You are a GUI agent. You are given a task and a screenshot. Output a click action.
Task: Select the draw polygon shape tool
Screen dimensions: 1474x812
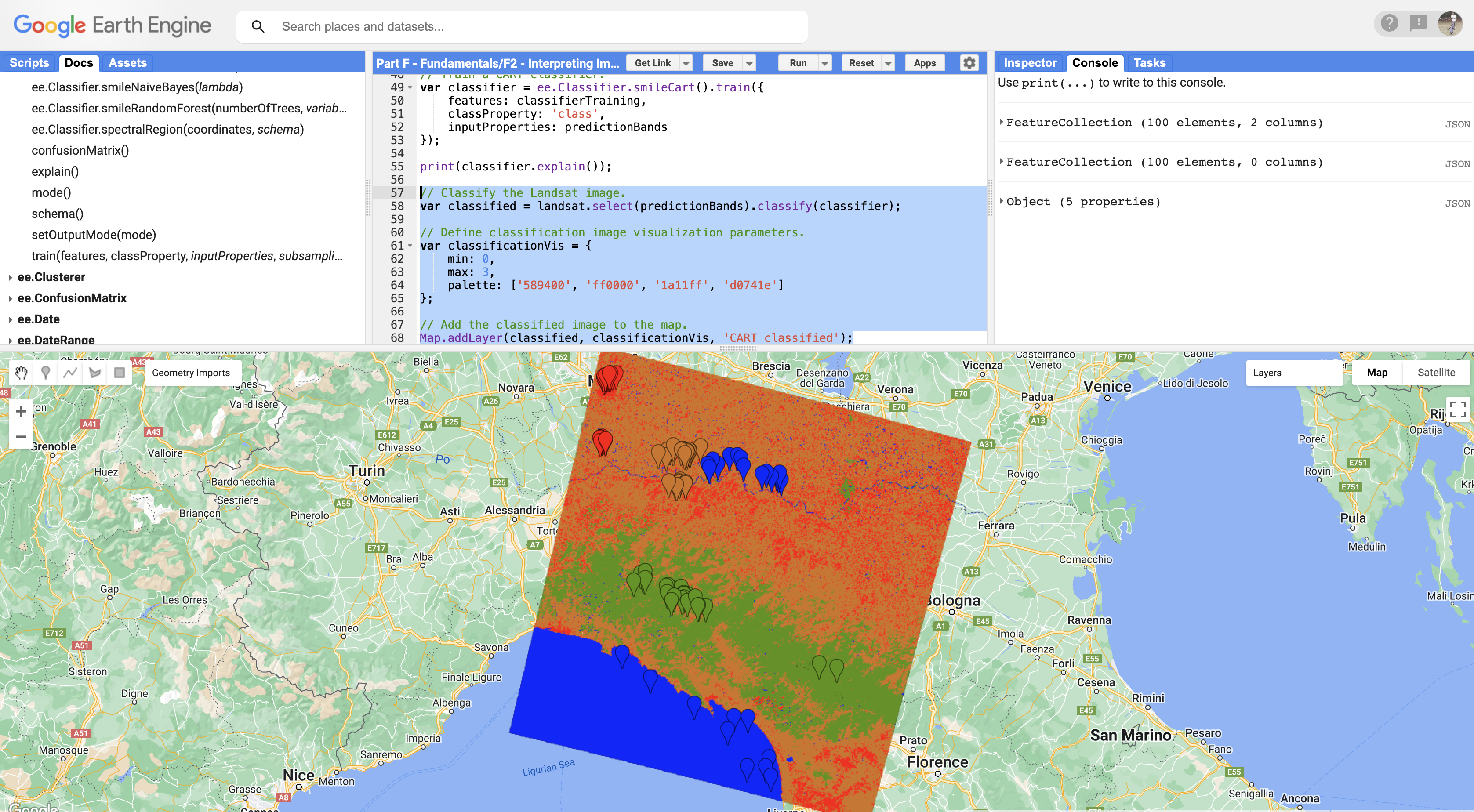[x=95, y=373]
